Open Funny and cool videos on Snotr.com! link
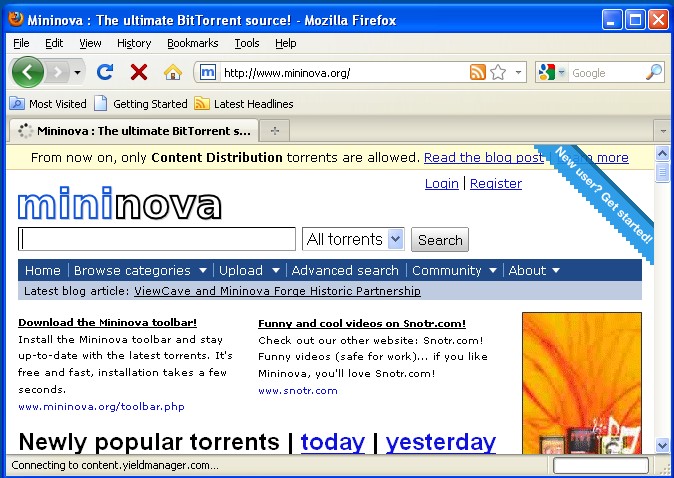This screenshot has width=674, height=478. [362, 323]
